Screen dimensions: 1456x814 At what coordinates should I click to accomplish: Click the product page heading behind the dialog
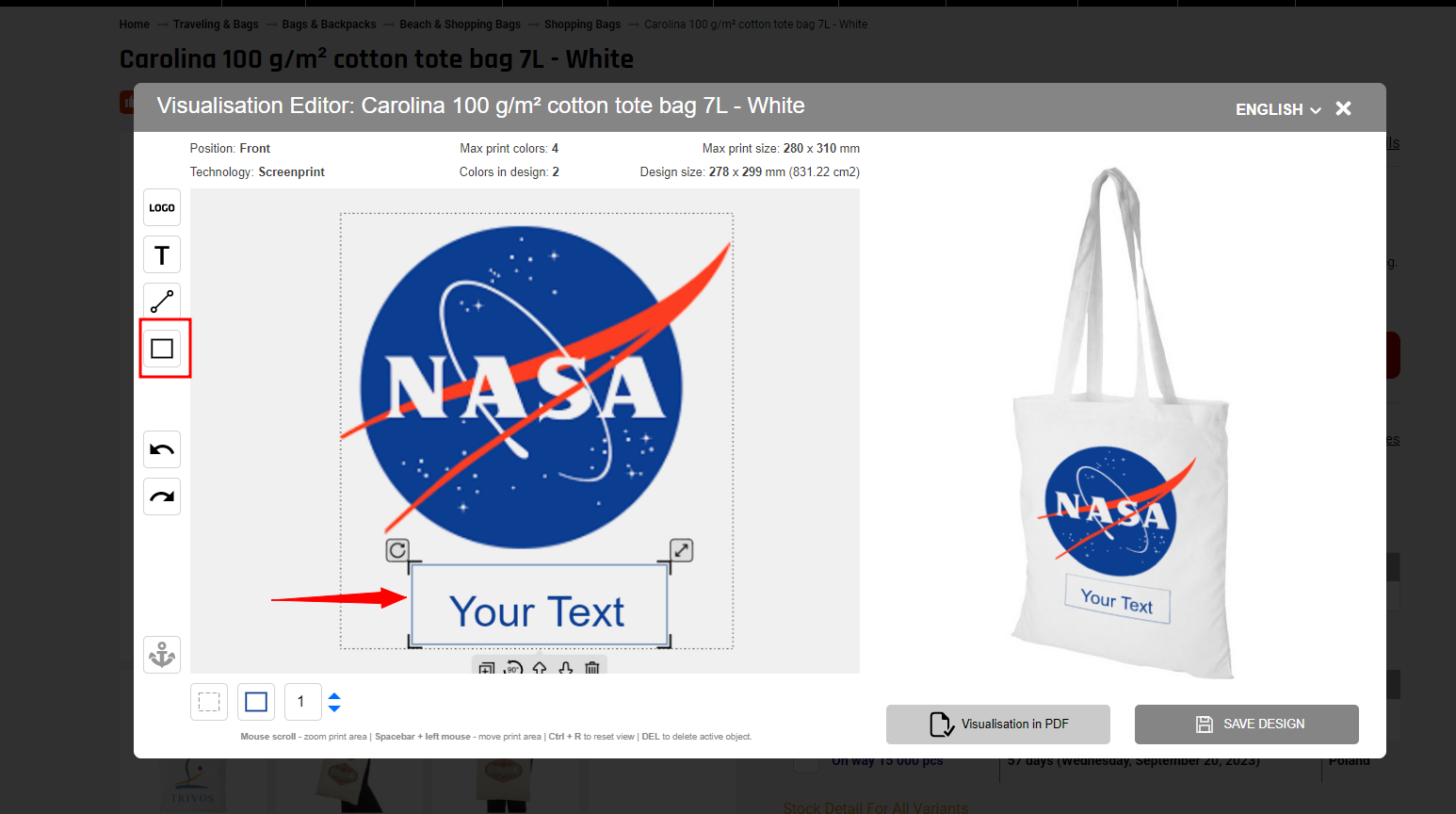tap(377, 59)
